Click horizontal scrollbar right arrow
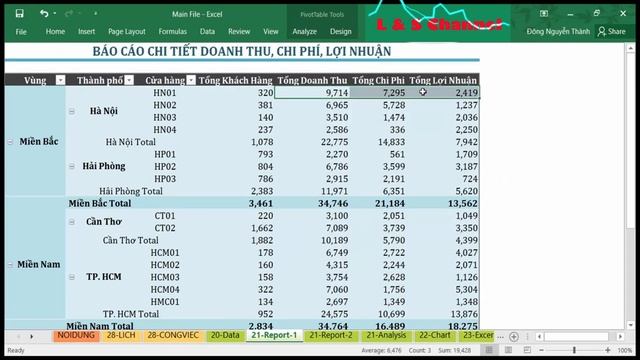 [x=620, y=337]
